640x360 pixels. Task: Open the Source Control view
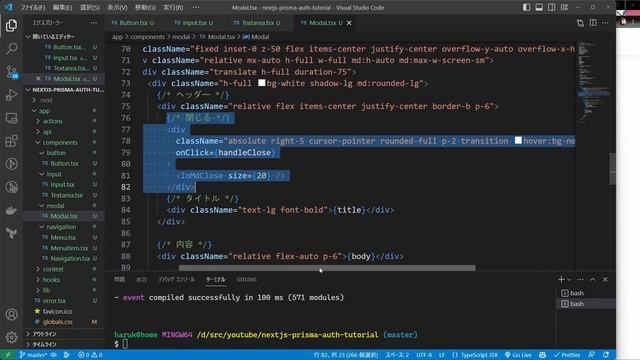[11, 72]
